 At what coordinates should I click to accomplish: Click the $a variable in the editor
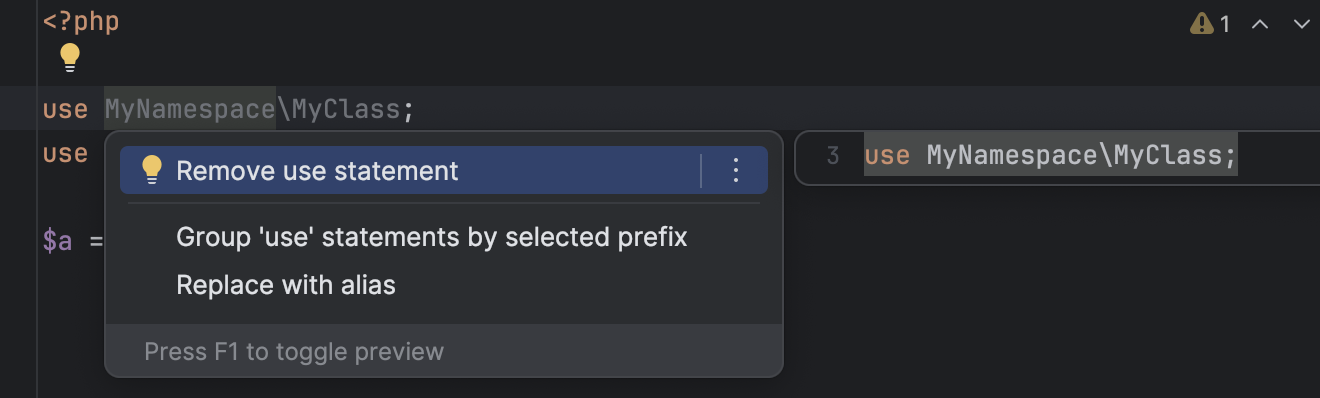coord(57,242)
